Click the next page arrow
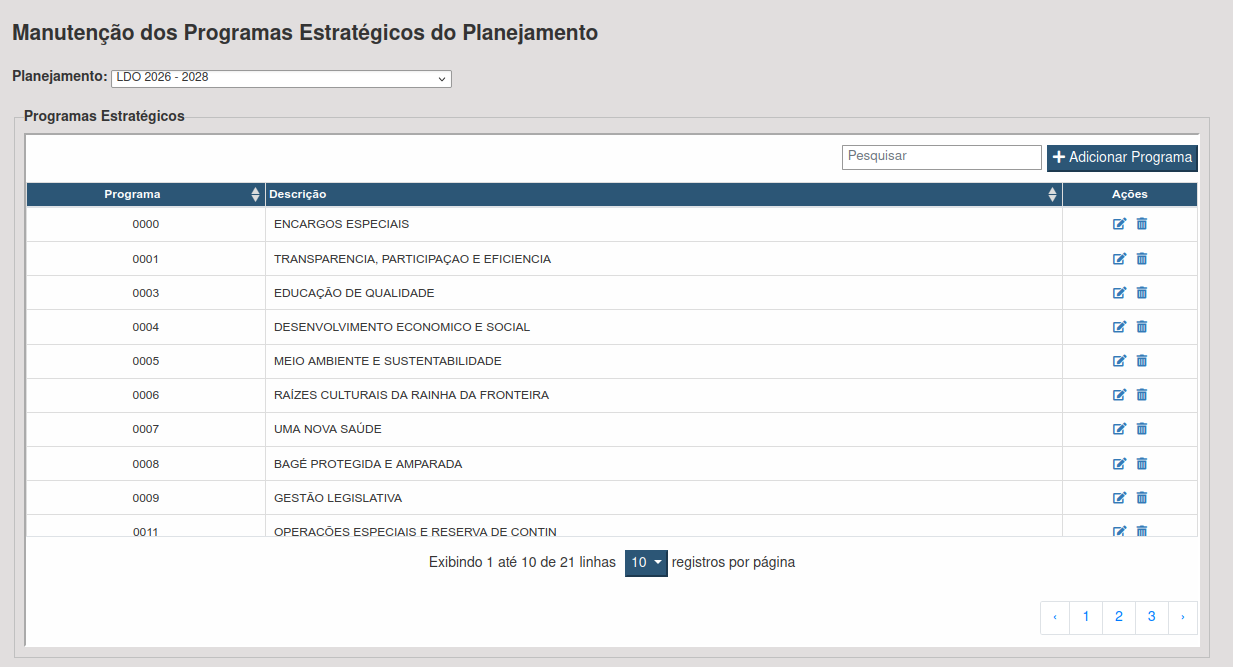This screenshot has height=667, width=1233. (x=1183, y=617)
